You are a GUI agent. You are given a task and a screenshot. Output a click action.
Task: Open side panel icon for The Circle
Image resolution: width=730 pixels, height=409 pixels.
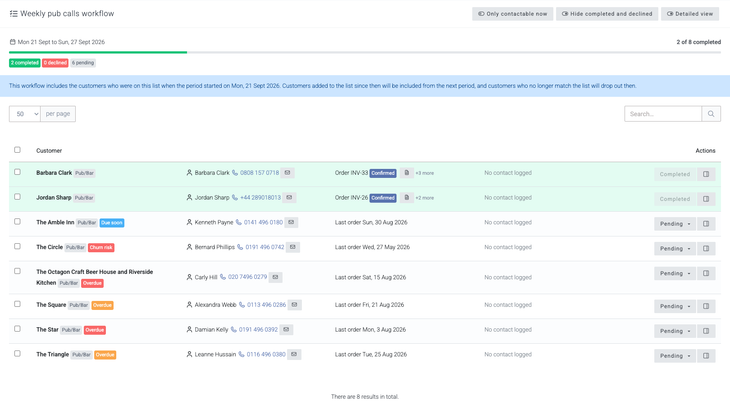pyautogui.click(x=706, y=248)
